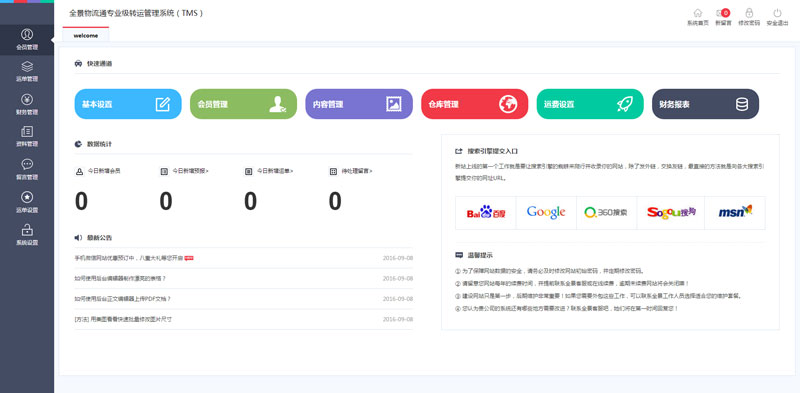Open 运单管理 in the left sidebar
Image resolution: width=800 pixels, height=393 pixels.
[27, 72]
